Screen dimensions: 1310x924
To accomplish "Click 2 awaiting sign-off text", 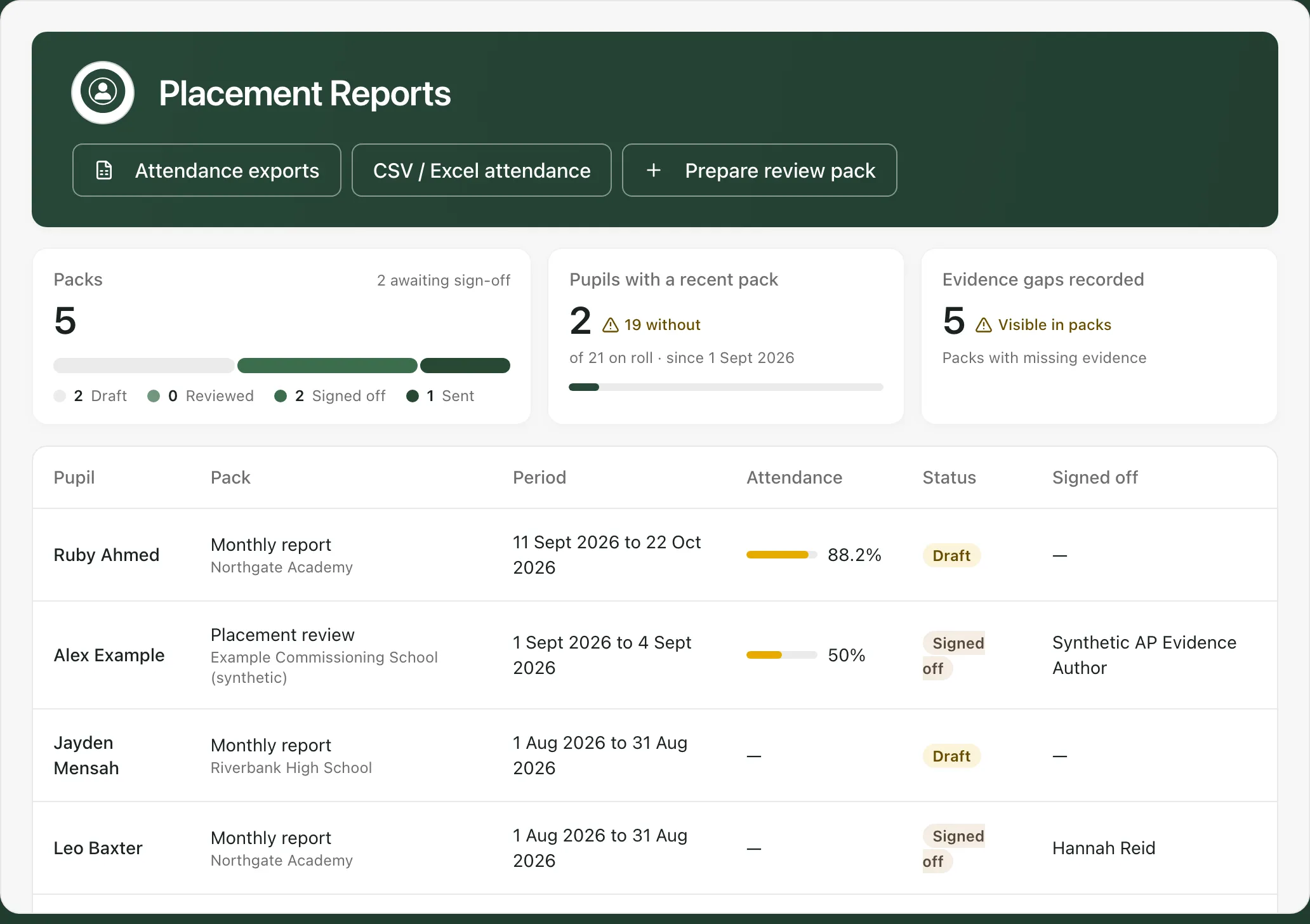I will [444, 280].
